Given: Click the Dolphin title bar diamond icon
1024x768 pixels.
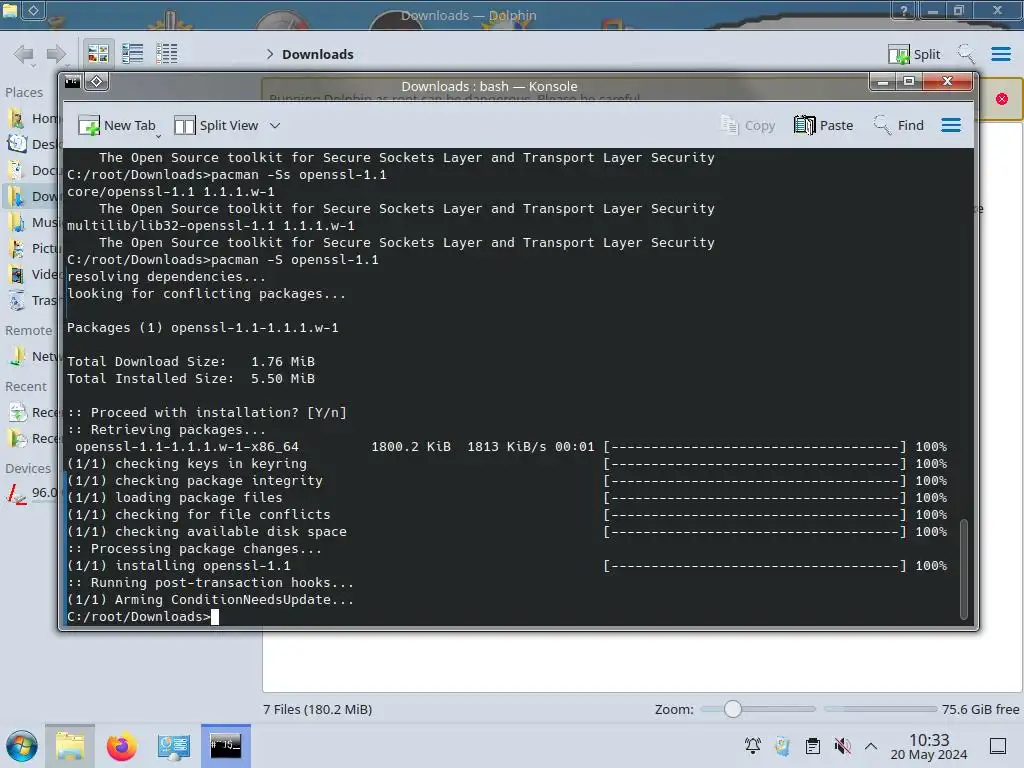Looking at the screenshot, I should click(33, 9).
